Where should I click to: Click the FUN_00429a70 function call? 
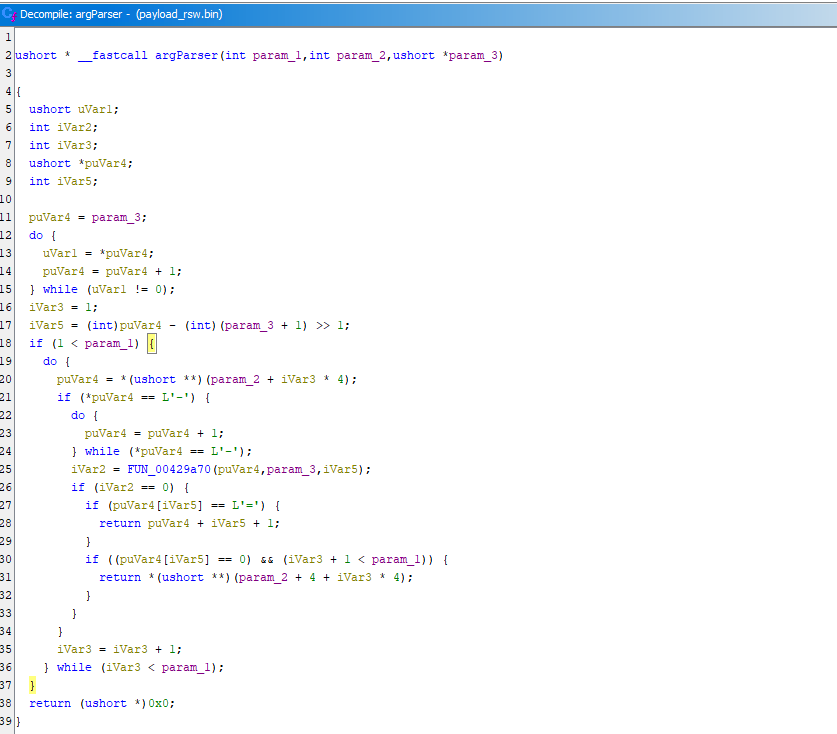click(169, 469)
